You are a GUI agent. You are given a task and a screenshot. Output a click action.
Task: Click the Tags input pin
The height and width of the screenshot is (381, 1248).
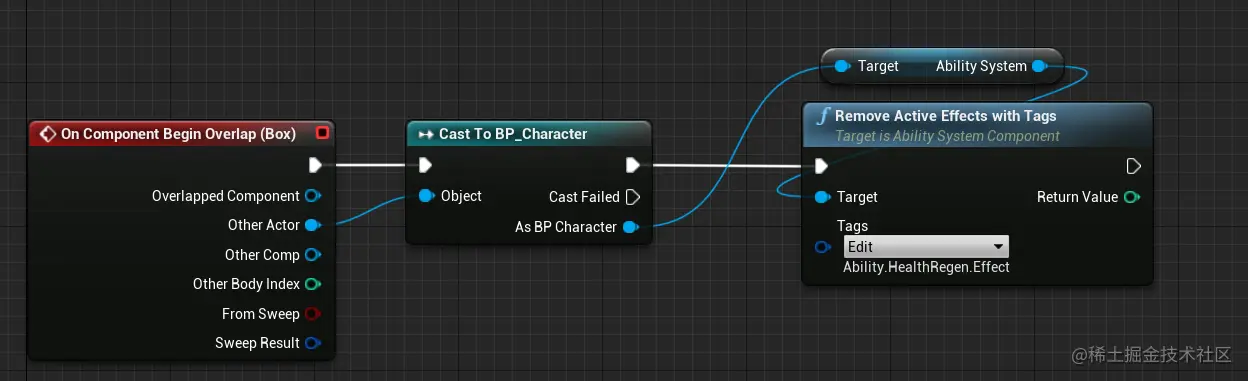coord(823,247)
